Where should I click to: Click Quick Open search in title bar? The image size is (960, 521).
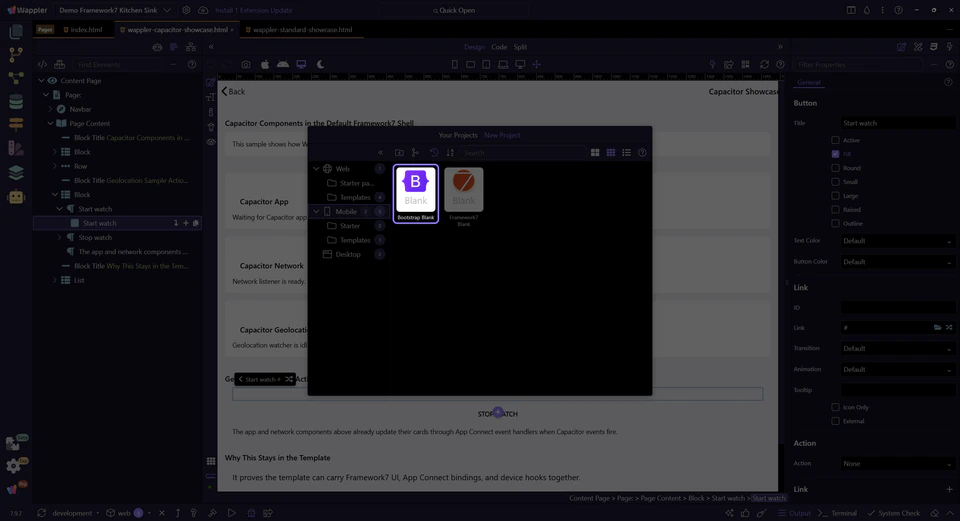tap(454, 10)
